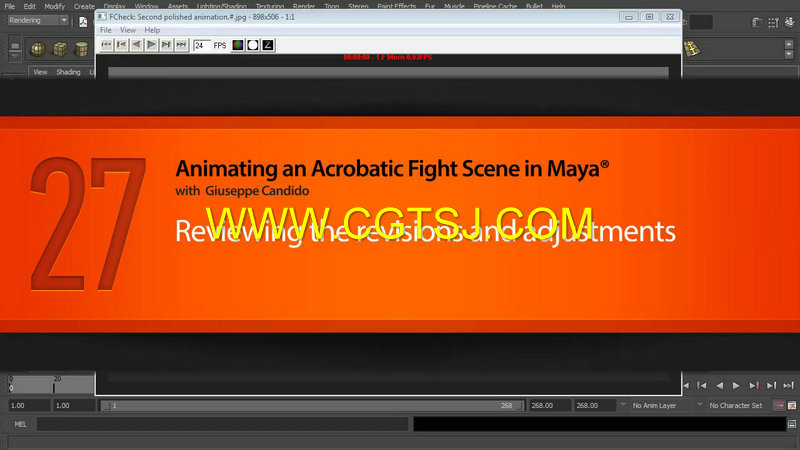Play animation backward in FCheck
800x450 pixels.
(136, 45)
